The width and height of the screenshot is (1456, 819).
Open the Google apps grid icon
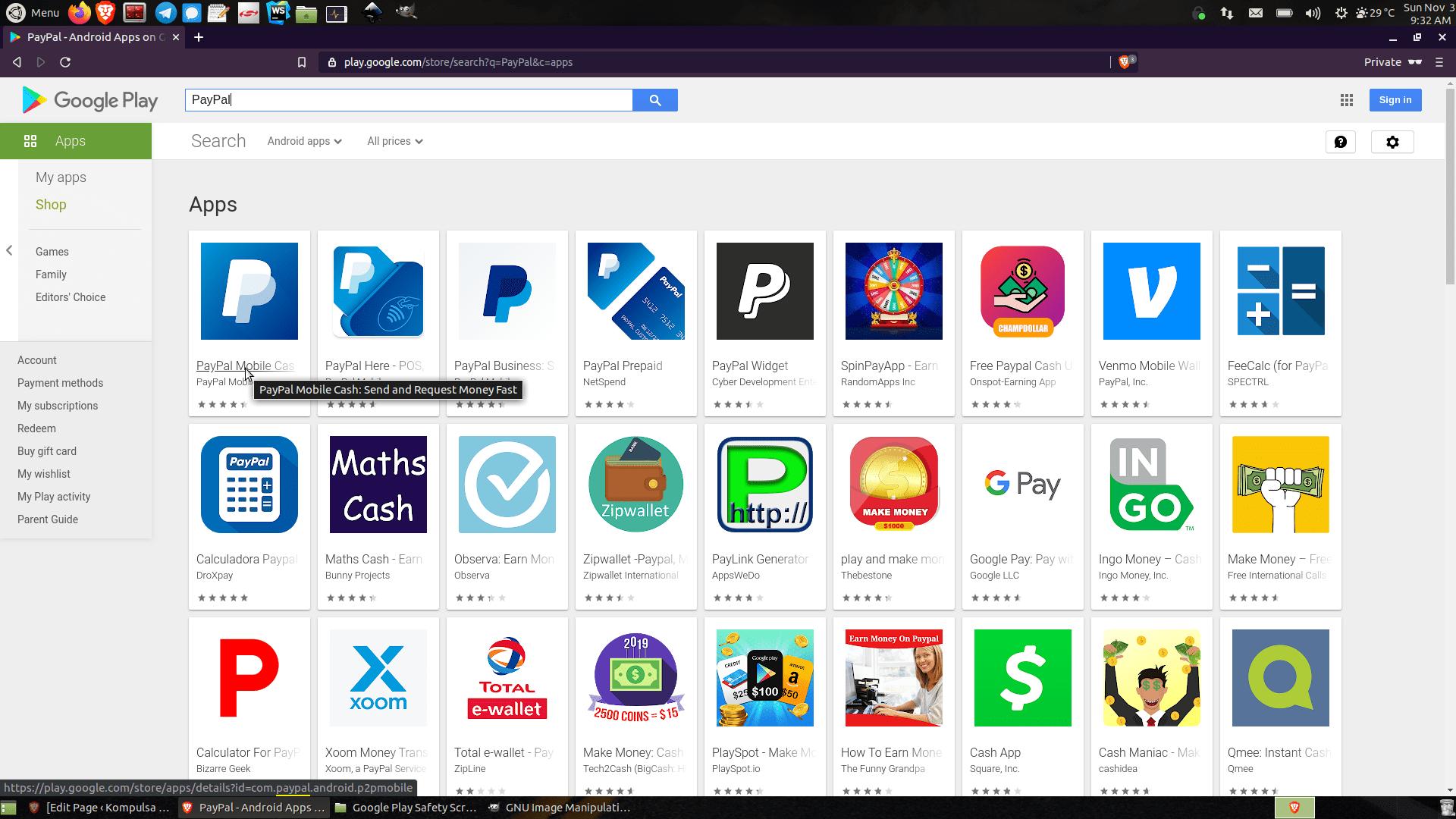tap(1347, 100)
